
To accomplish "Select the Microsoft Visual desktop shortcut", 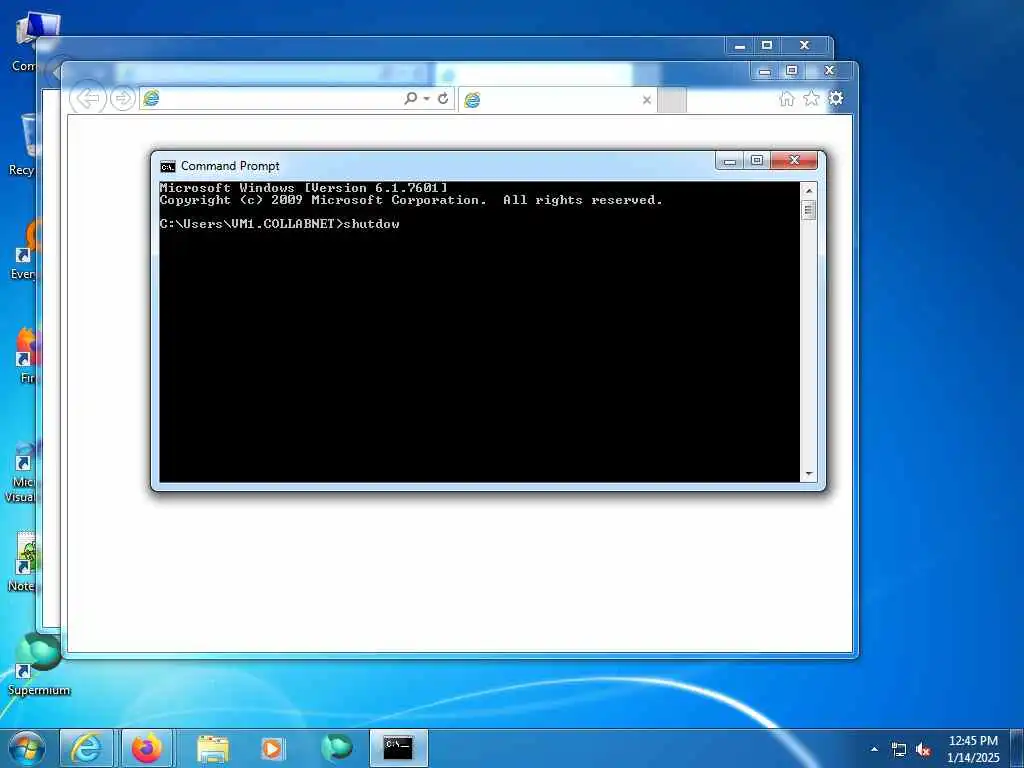I will pyautogui.click(x=21, y=472).
